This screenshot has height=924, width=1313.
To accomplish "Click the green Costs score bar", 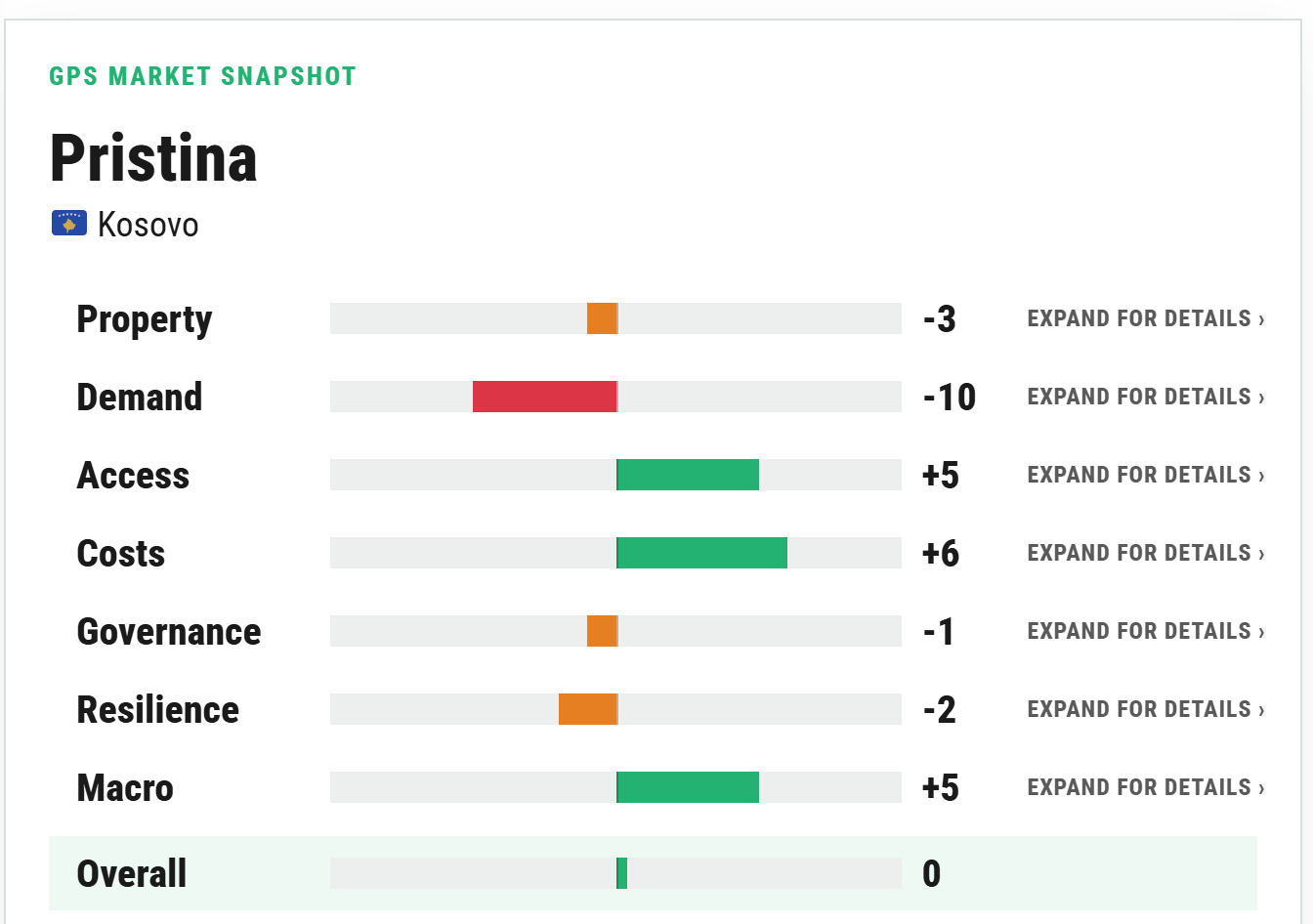I will click(x=702, y=553).
